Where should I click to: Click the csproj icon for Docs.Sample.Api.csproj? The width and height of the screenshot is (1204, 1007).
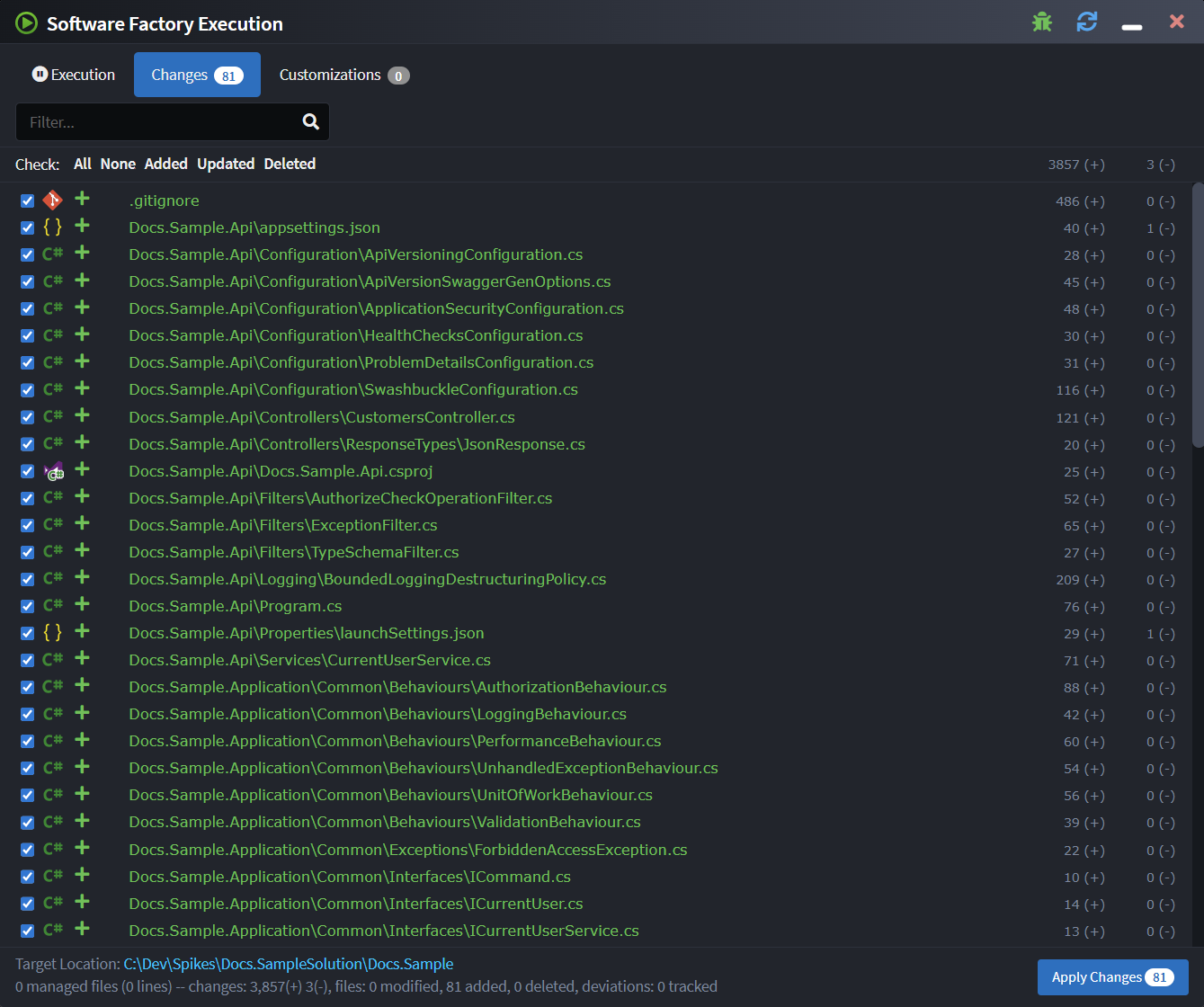click(x=54, y=471)
